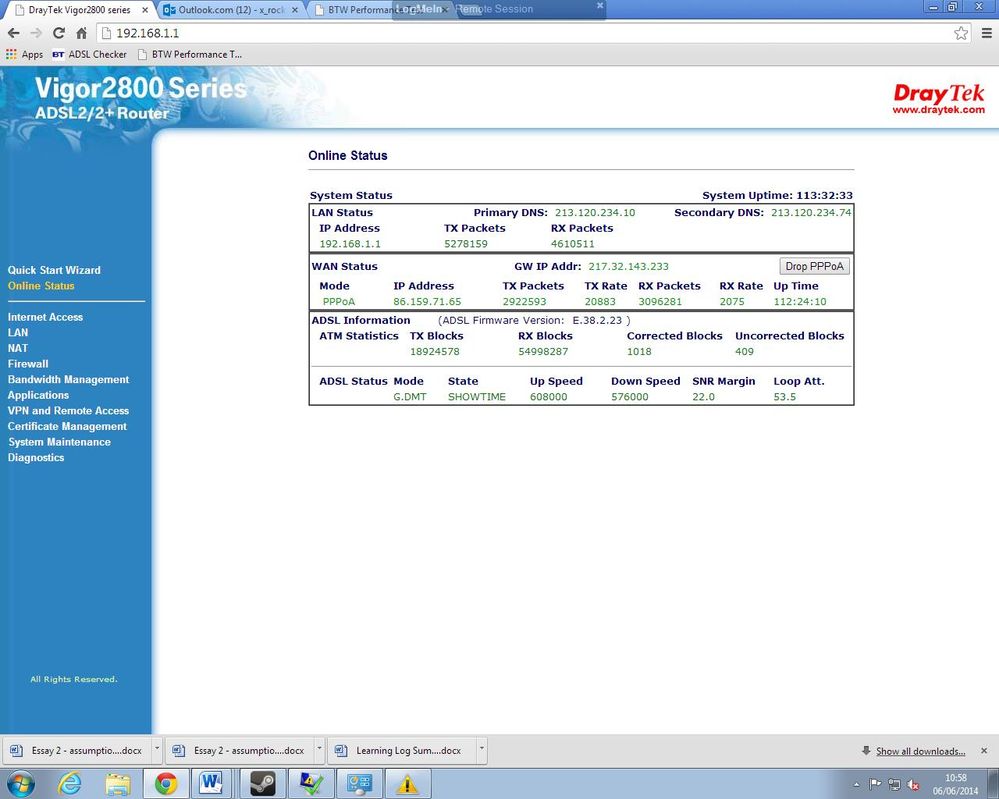
Task: Go back with the browser back arrow
Action: 13,33
